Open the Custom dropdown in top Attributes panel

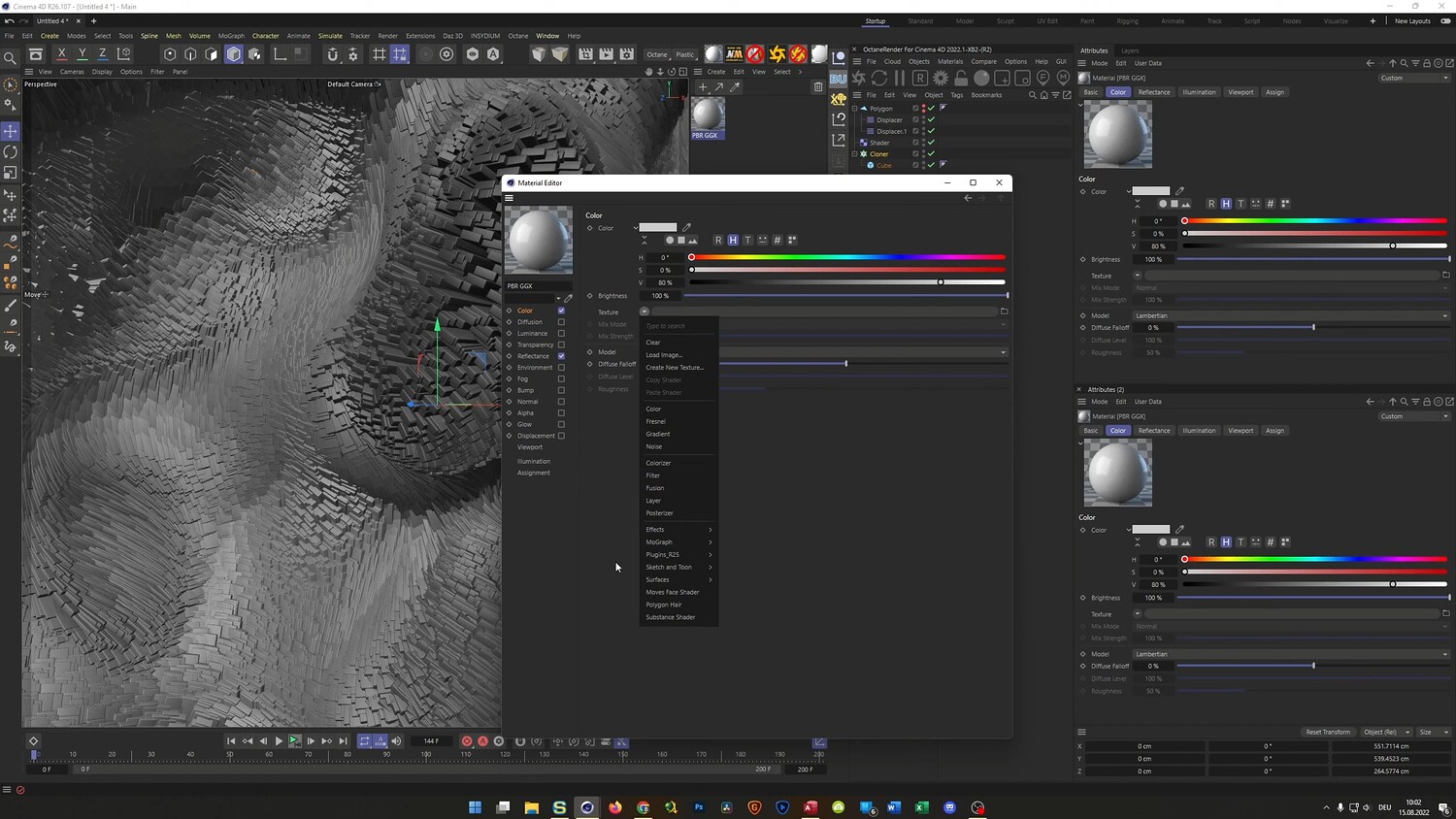[1414, 78]
